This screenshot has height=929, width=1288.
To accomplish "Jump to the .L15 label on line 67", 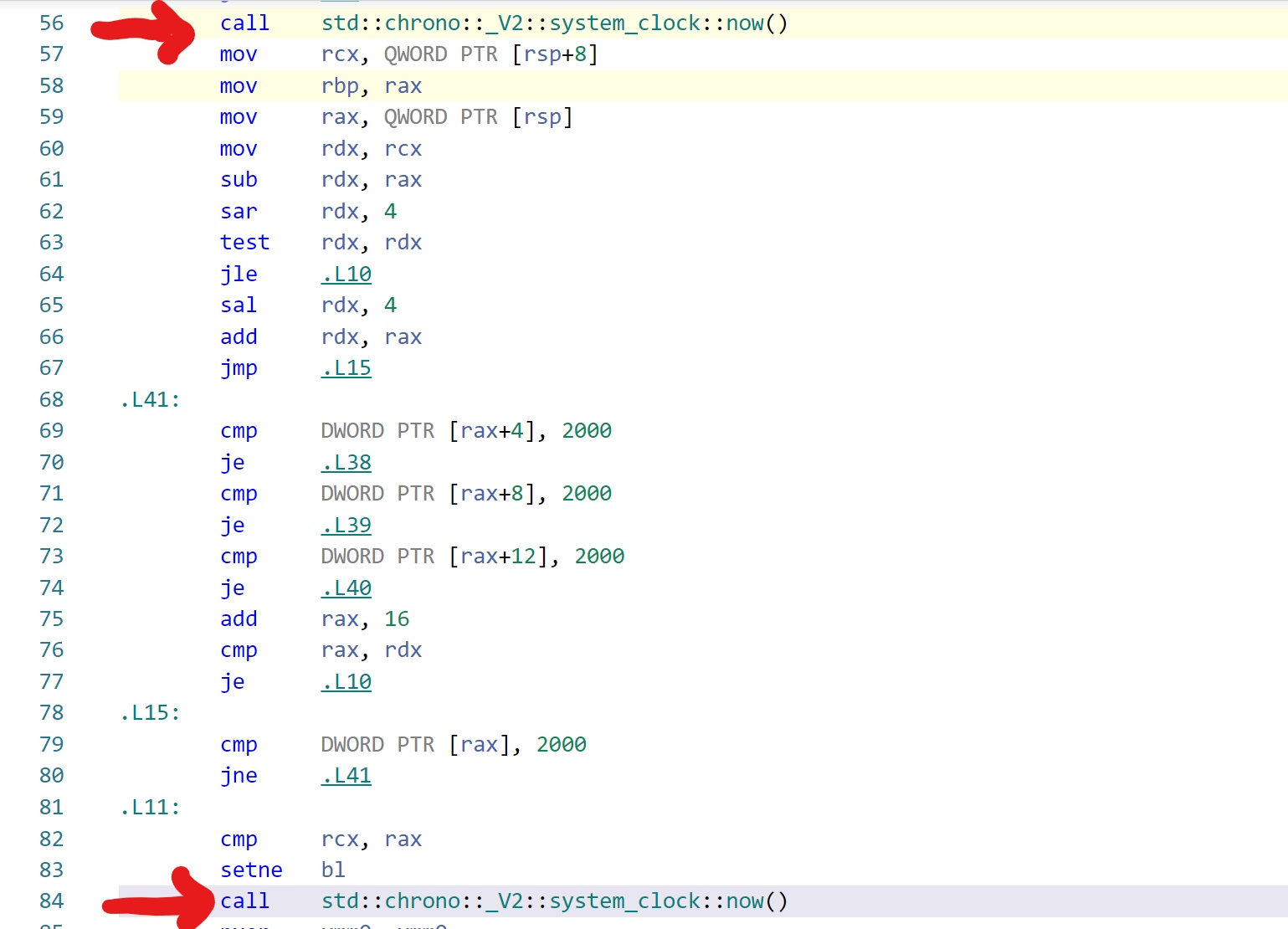I will 346,368.
